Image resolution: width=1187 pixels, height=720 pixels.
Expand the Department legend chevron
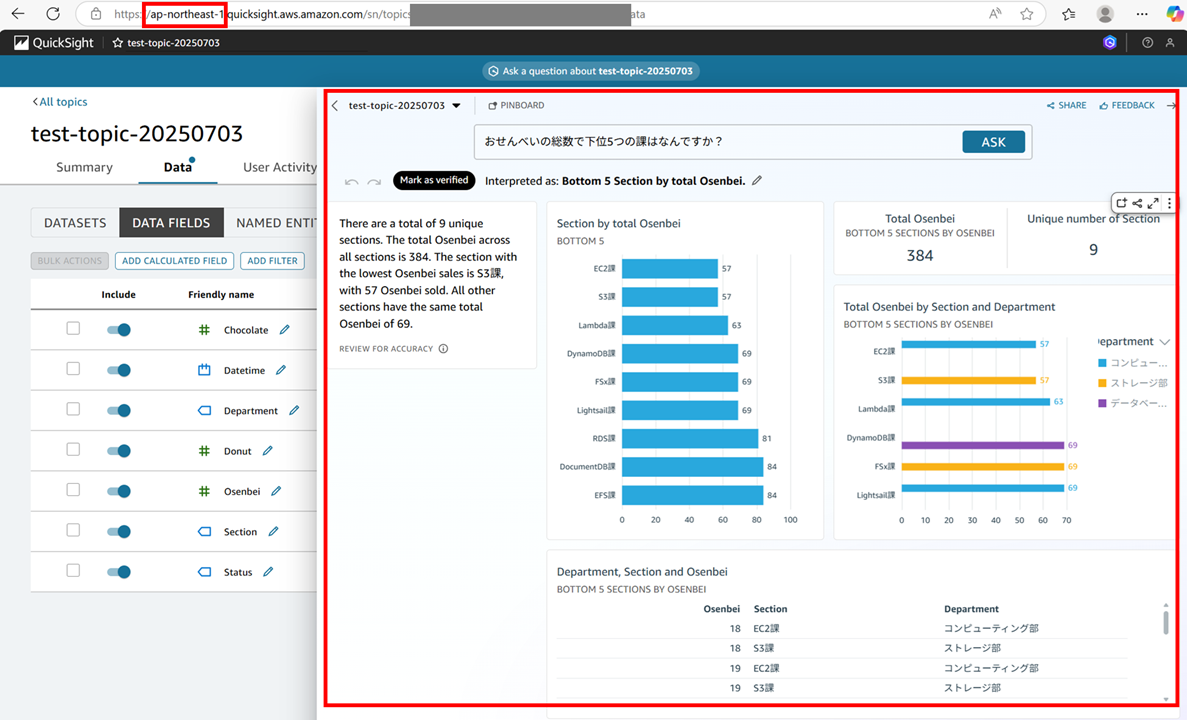pyautogui.click(x=1164, y=342)
